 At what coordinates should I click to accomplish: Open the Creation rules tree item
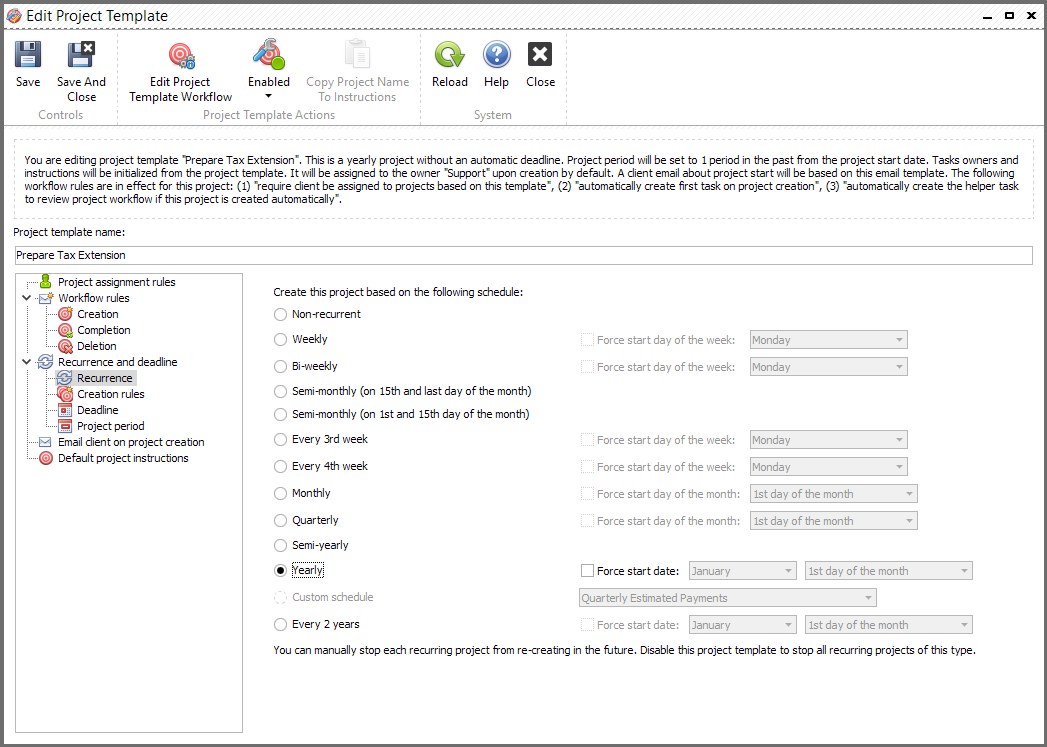[x=111, y=394]
